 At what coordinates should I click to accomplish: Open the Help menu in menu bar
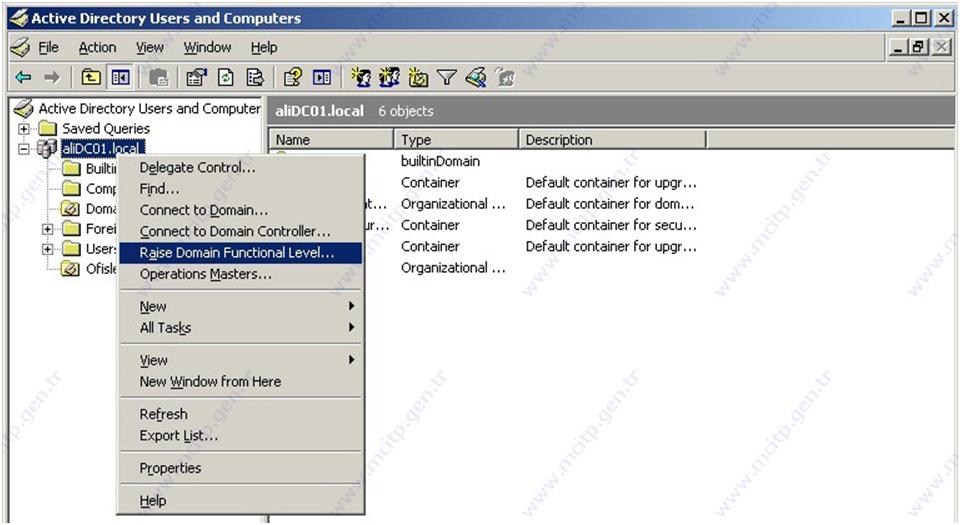[x=264, y=47]
